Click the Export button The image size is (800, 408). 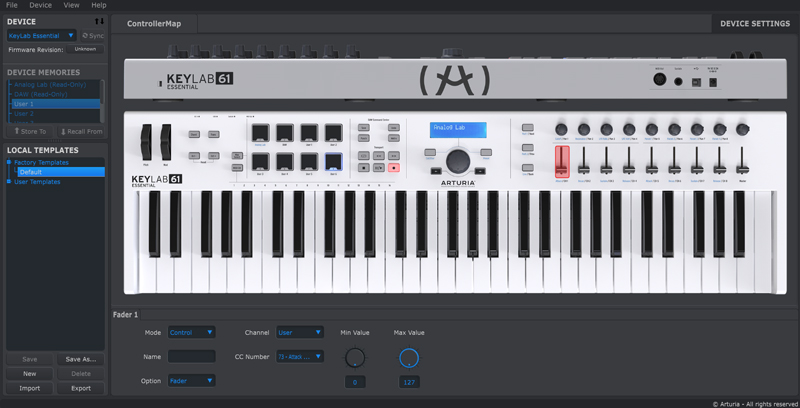click(81, 388)
